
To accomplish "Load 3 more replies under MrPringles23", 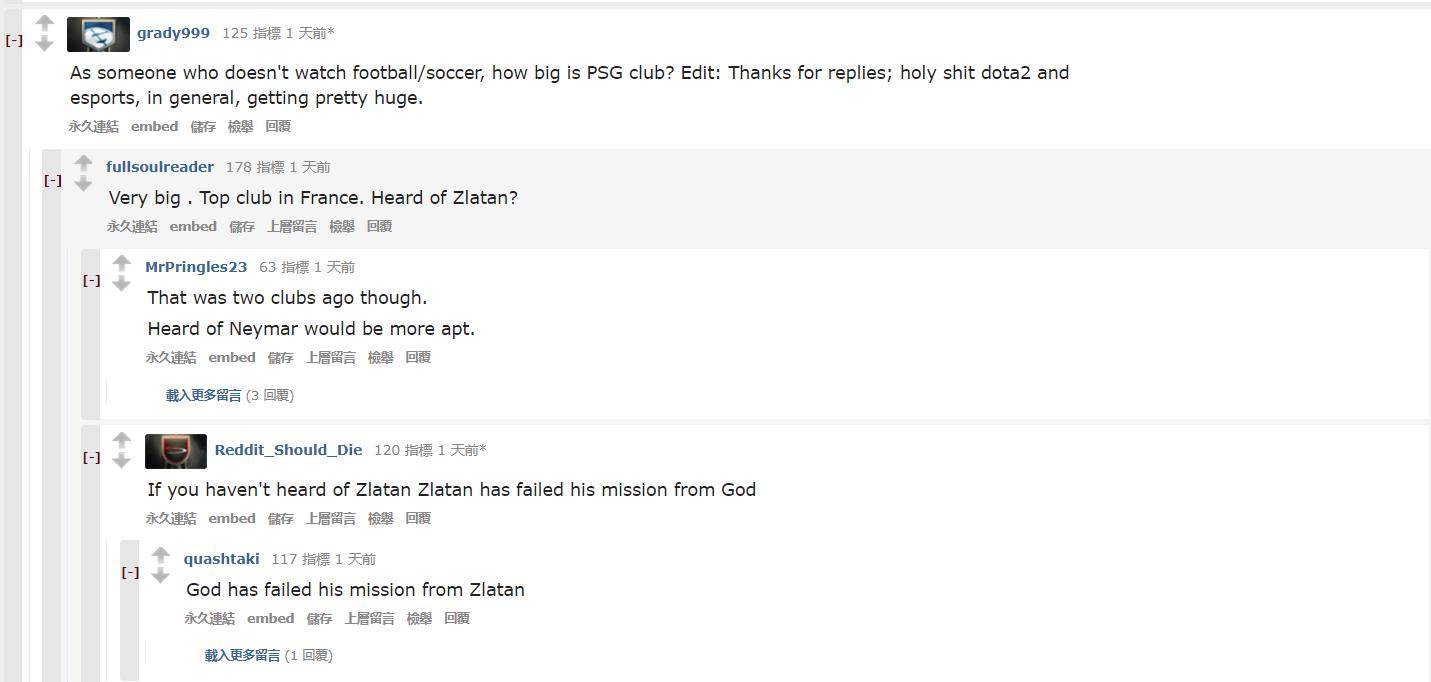I will [x=204, y=395].
